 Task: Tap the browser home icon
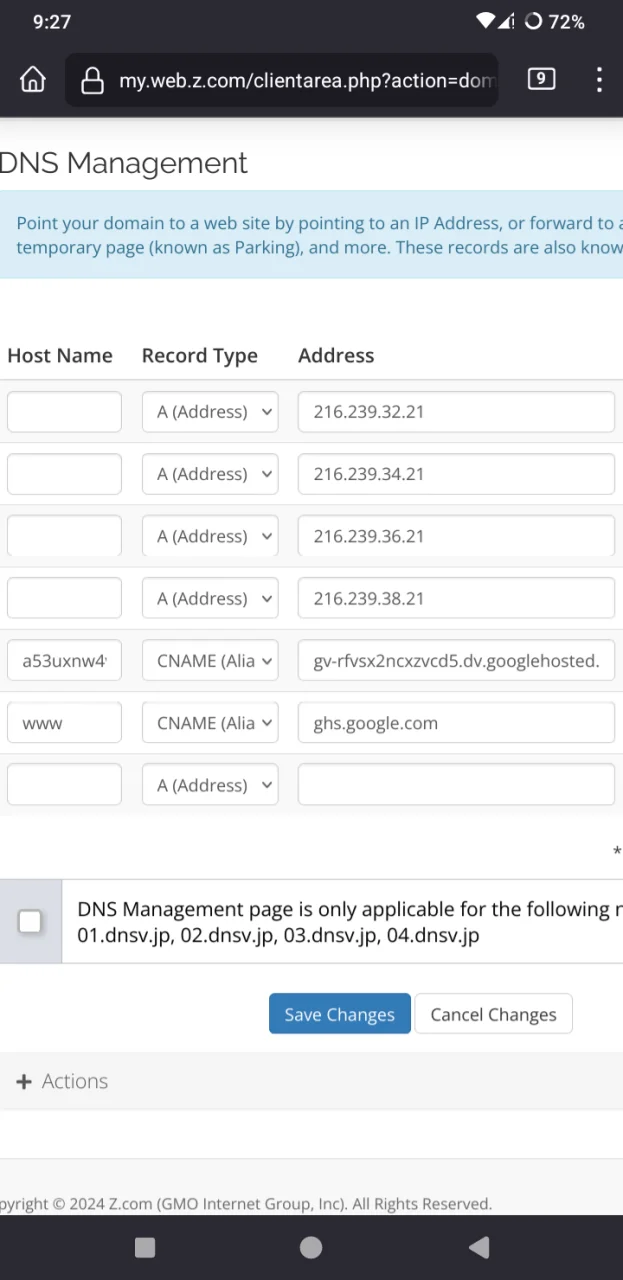click(x=33, y=80)
